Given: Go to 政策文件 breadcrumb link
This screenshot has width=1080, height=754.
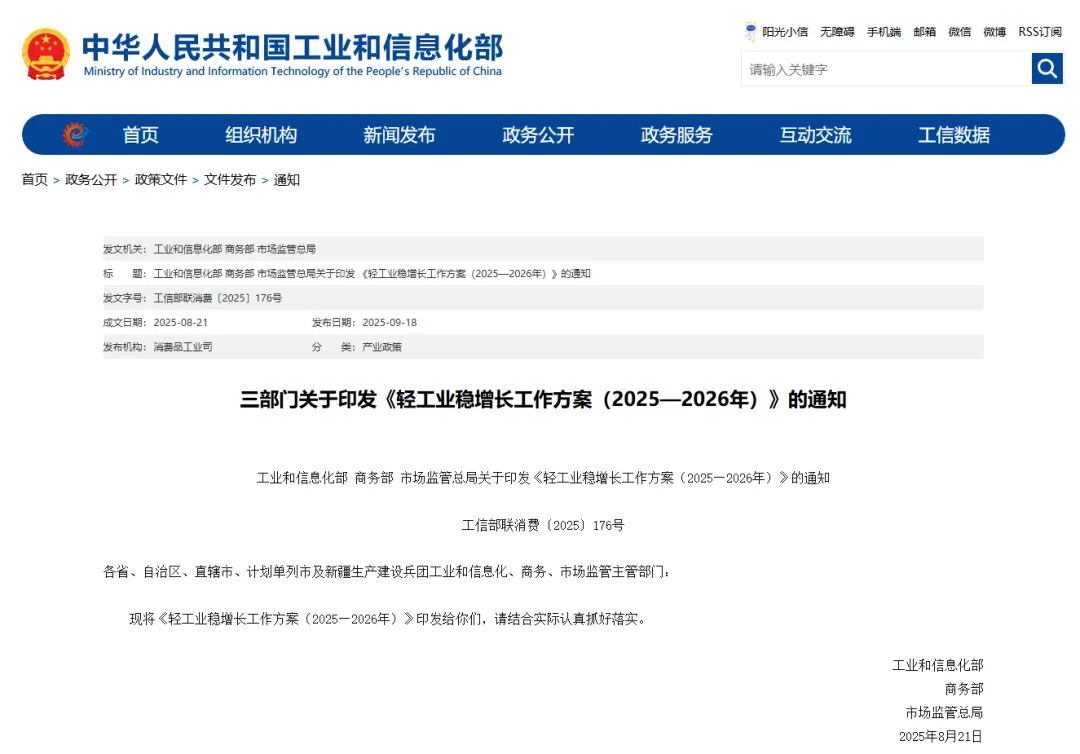Looking at the screenshot, I should coord(160,180).
